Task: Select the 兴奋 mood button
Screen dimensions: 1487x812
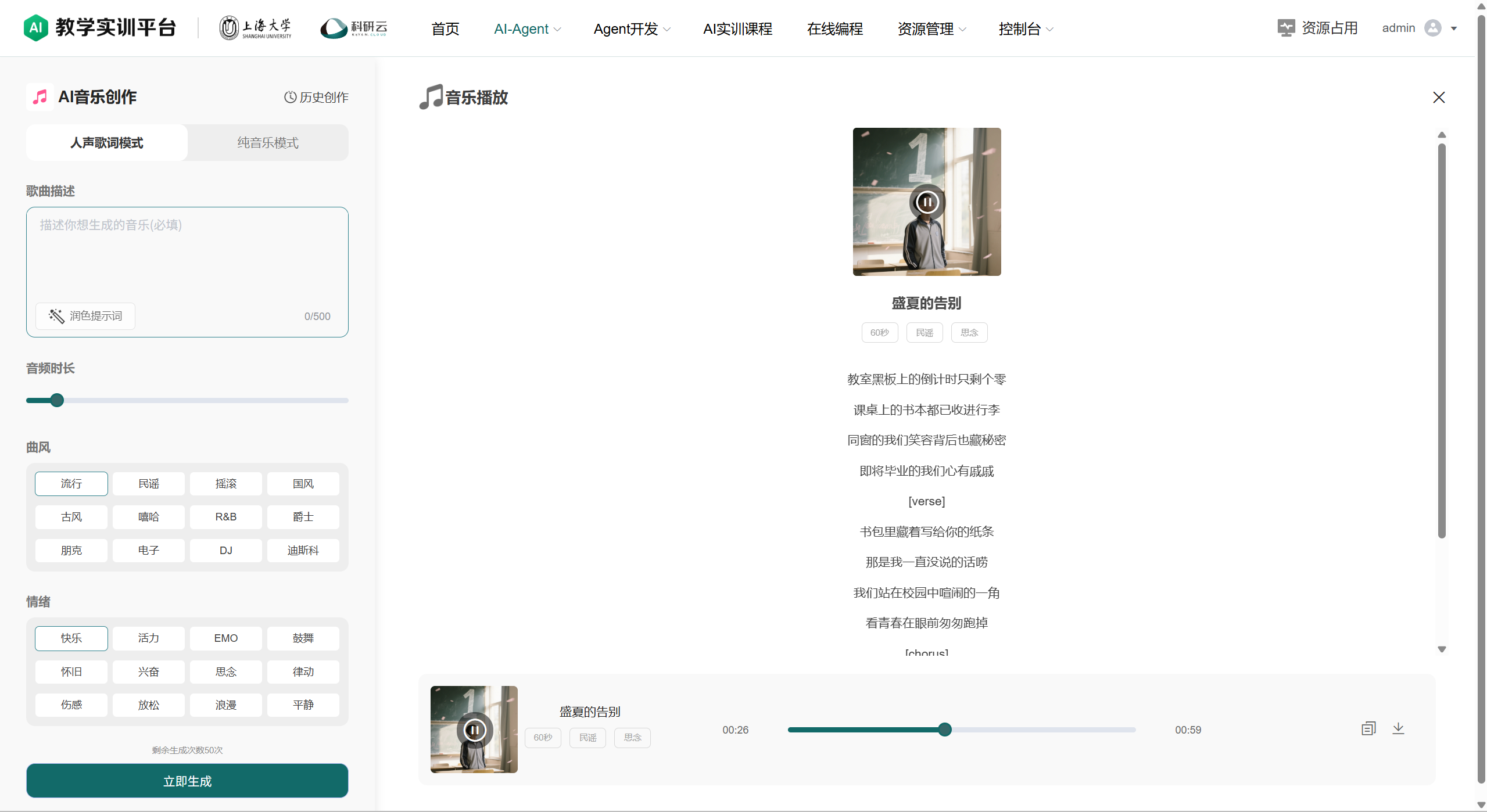Action: pyautogui.click(x=149, y=672)
